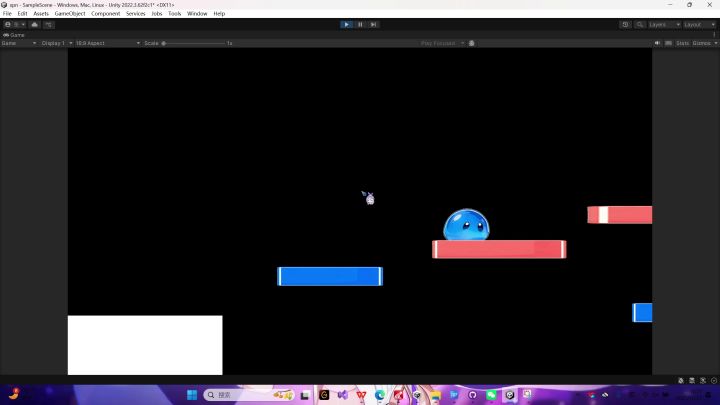Open the Jobs menu

[x=157, y=14]
